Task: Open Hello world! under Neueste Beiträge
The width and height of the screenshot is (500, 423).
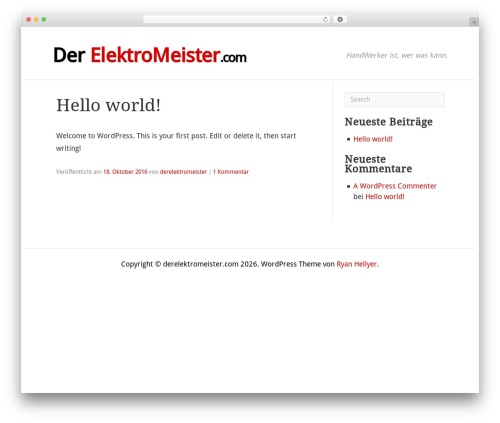Action: tap(373, 139)
